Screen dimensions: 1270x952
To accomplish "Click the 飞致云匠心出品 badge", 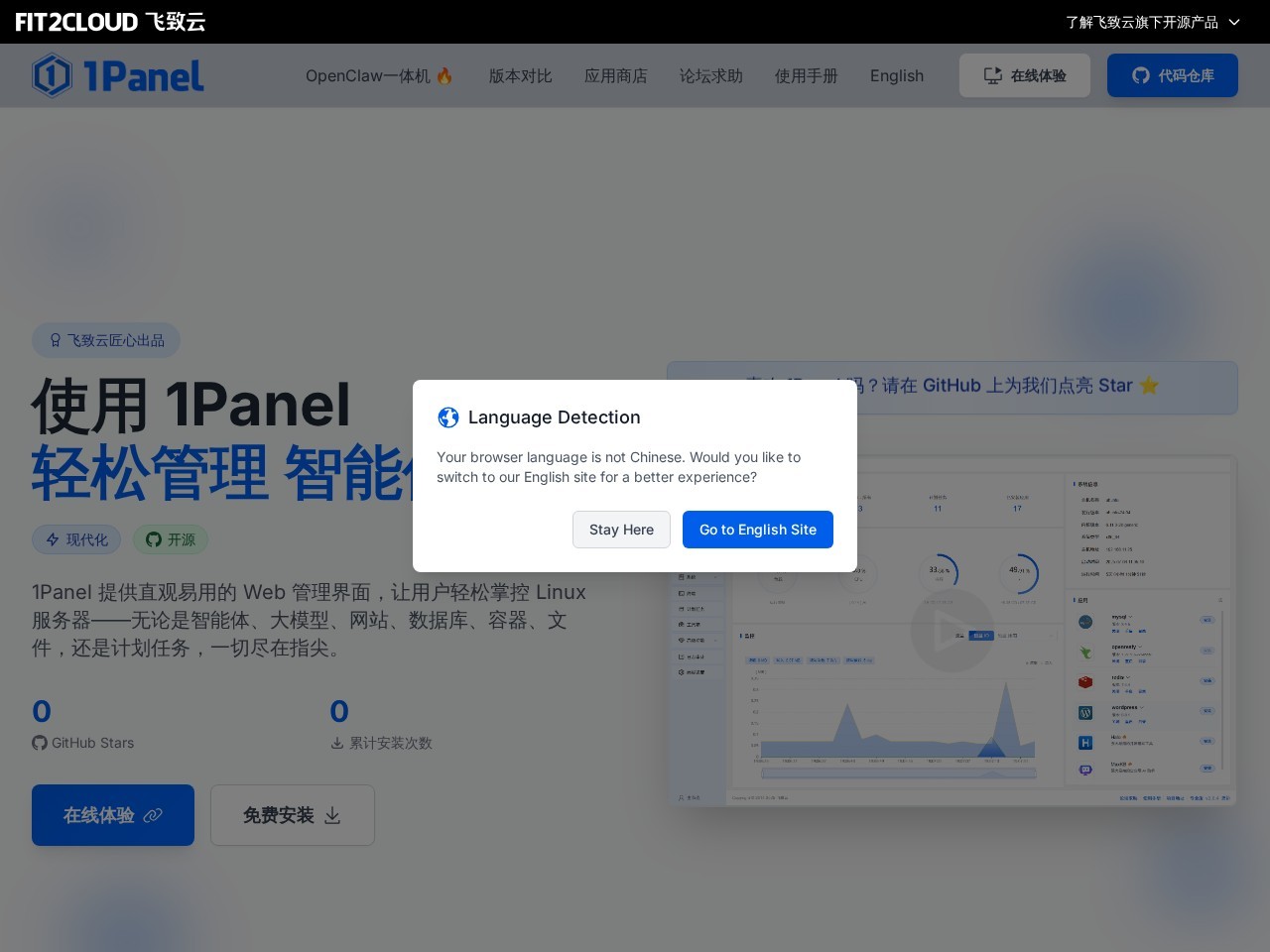I will point(106,340).
